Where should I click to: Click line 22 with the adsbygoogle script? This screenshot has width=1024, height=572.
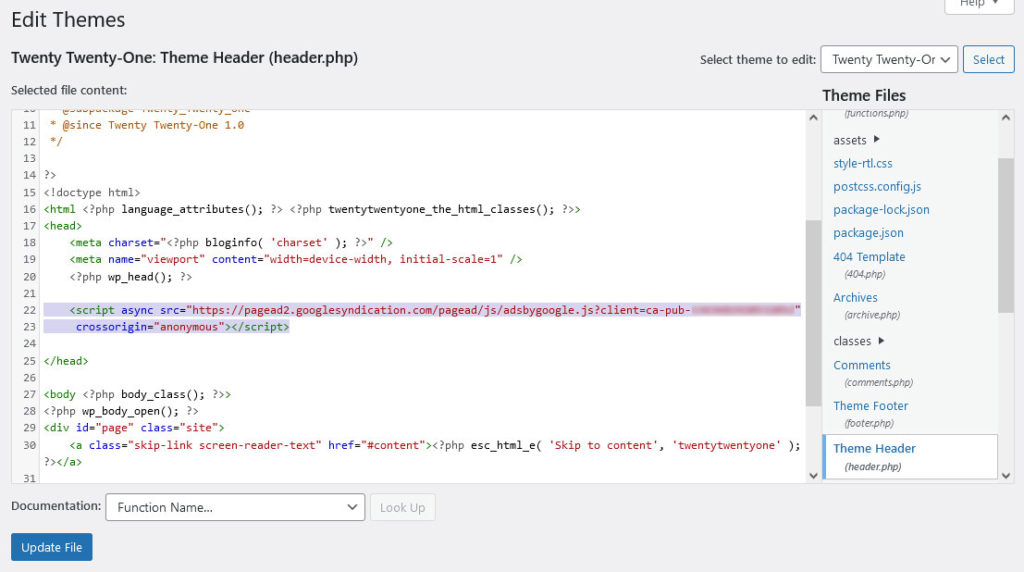click(422, 310)
